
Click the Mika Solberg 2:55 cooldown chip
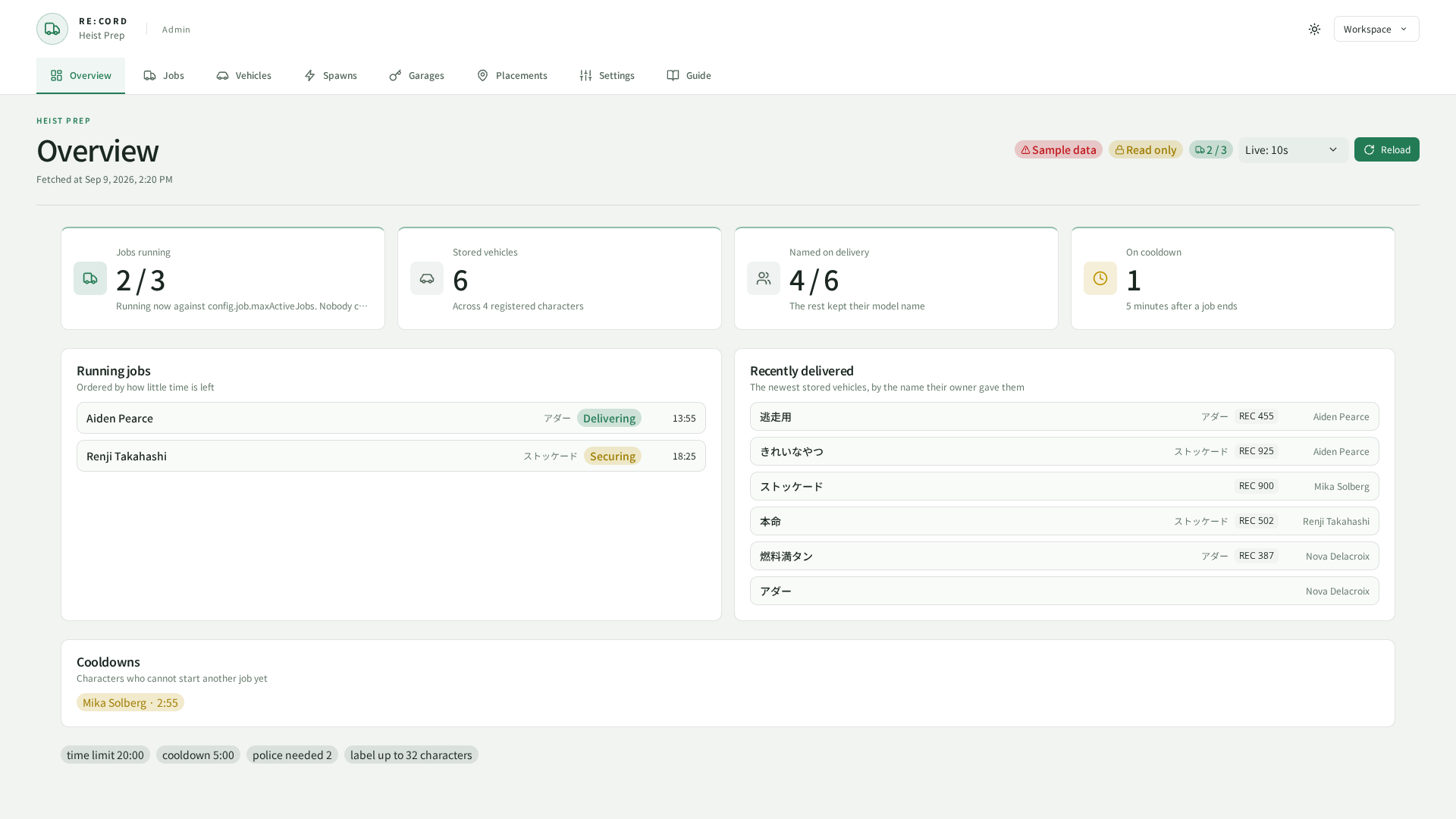click(x=130, y=702)
